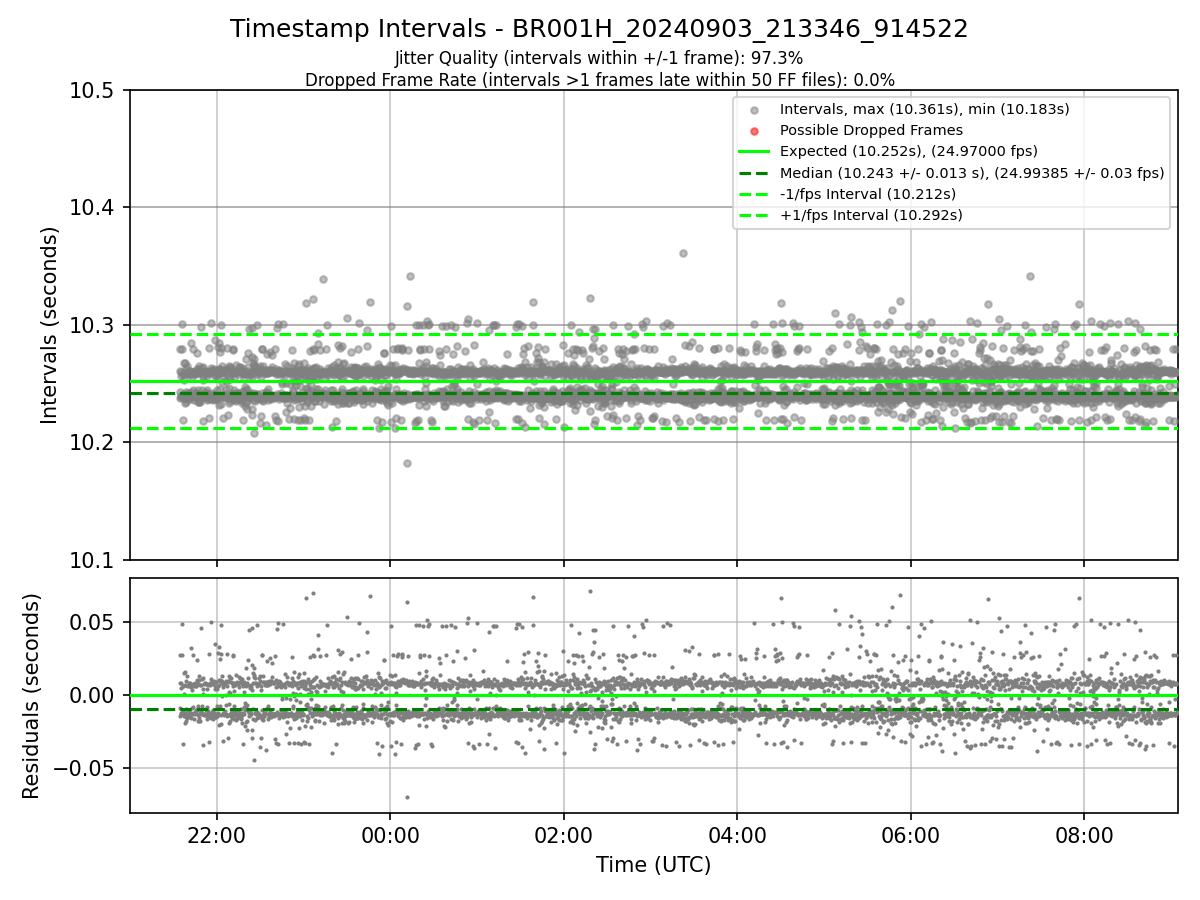Click the Residuals (seconds) y-axis label
1200x900 pixels.
click(x=31, y=696)
